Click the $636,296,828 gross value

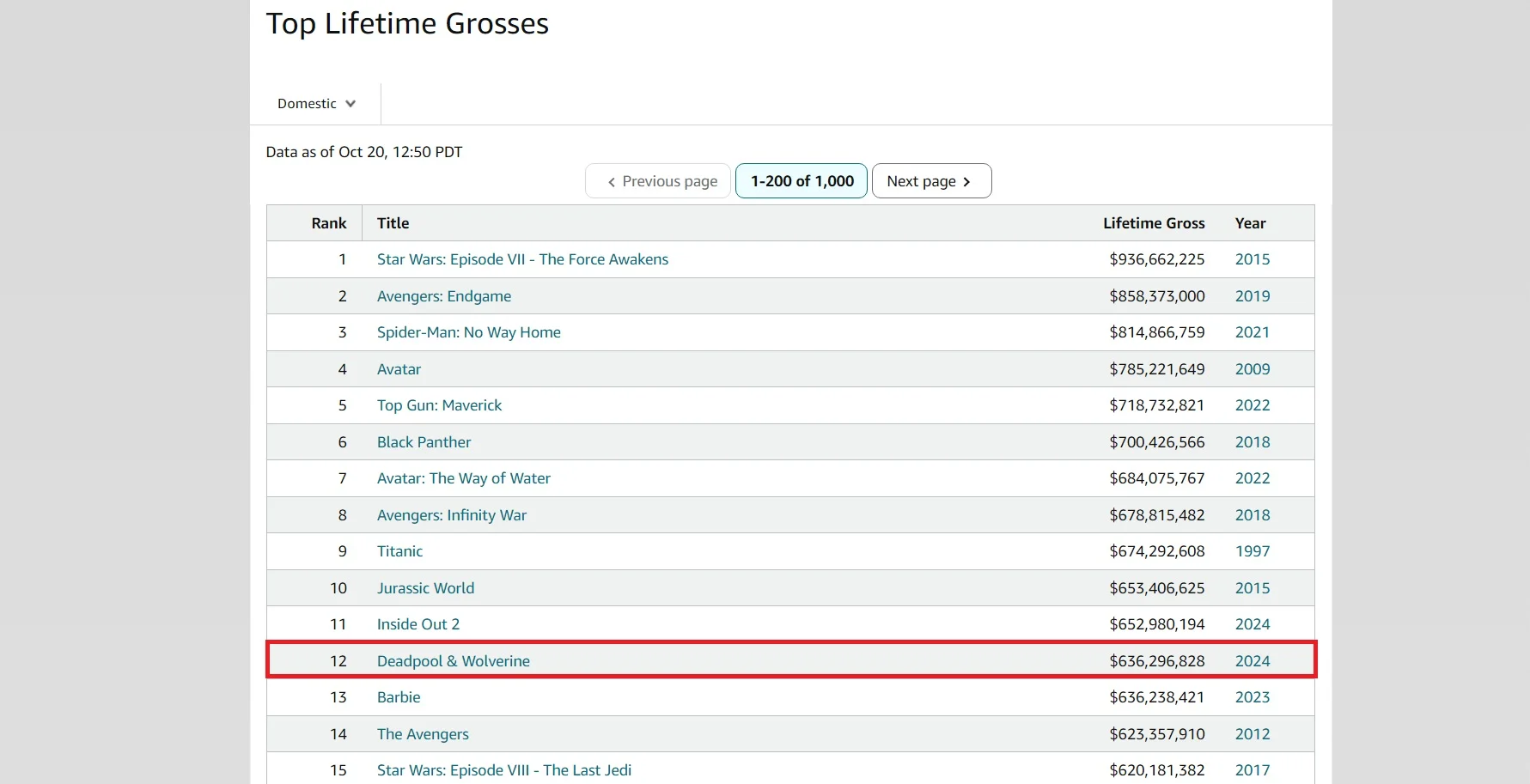1157,661
